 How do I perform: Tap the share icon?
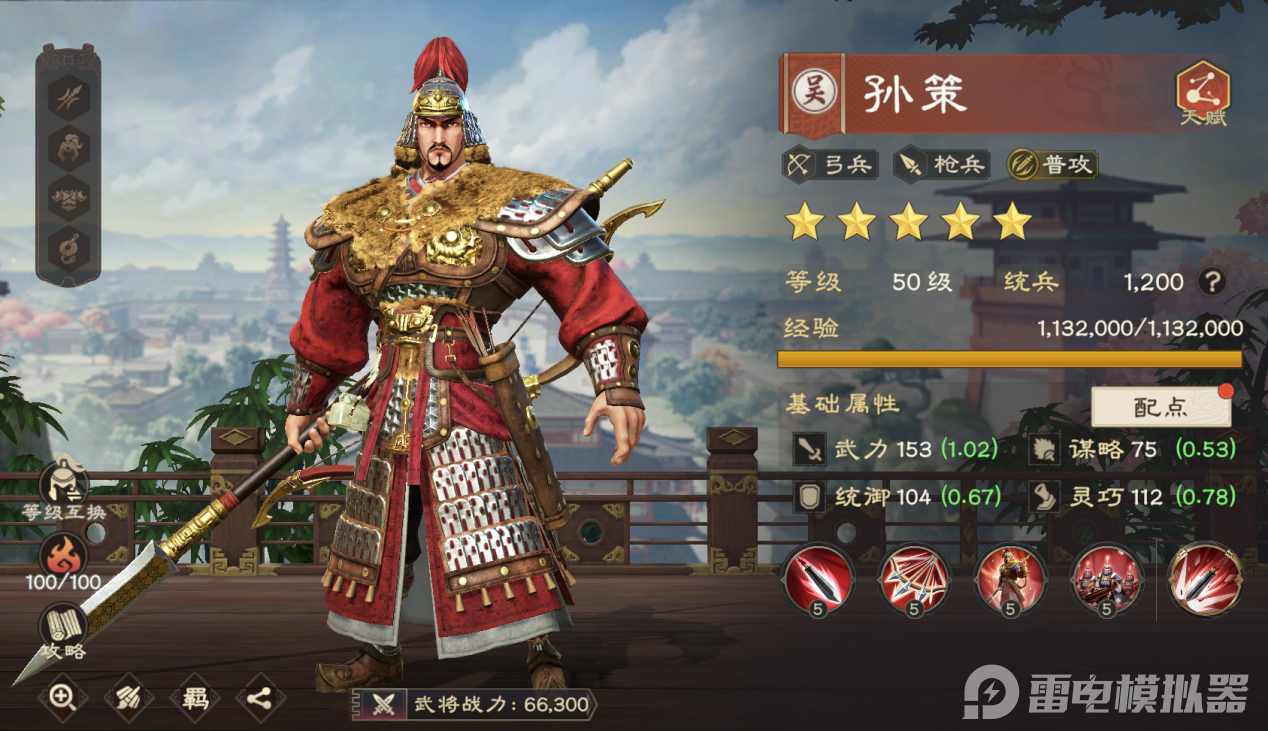pyautogui.click(x=260, y=698)
